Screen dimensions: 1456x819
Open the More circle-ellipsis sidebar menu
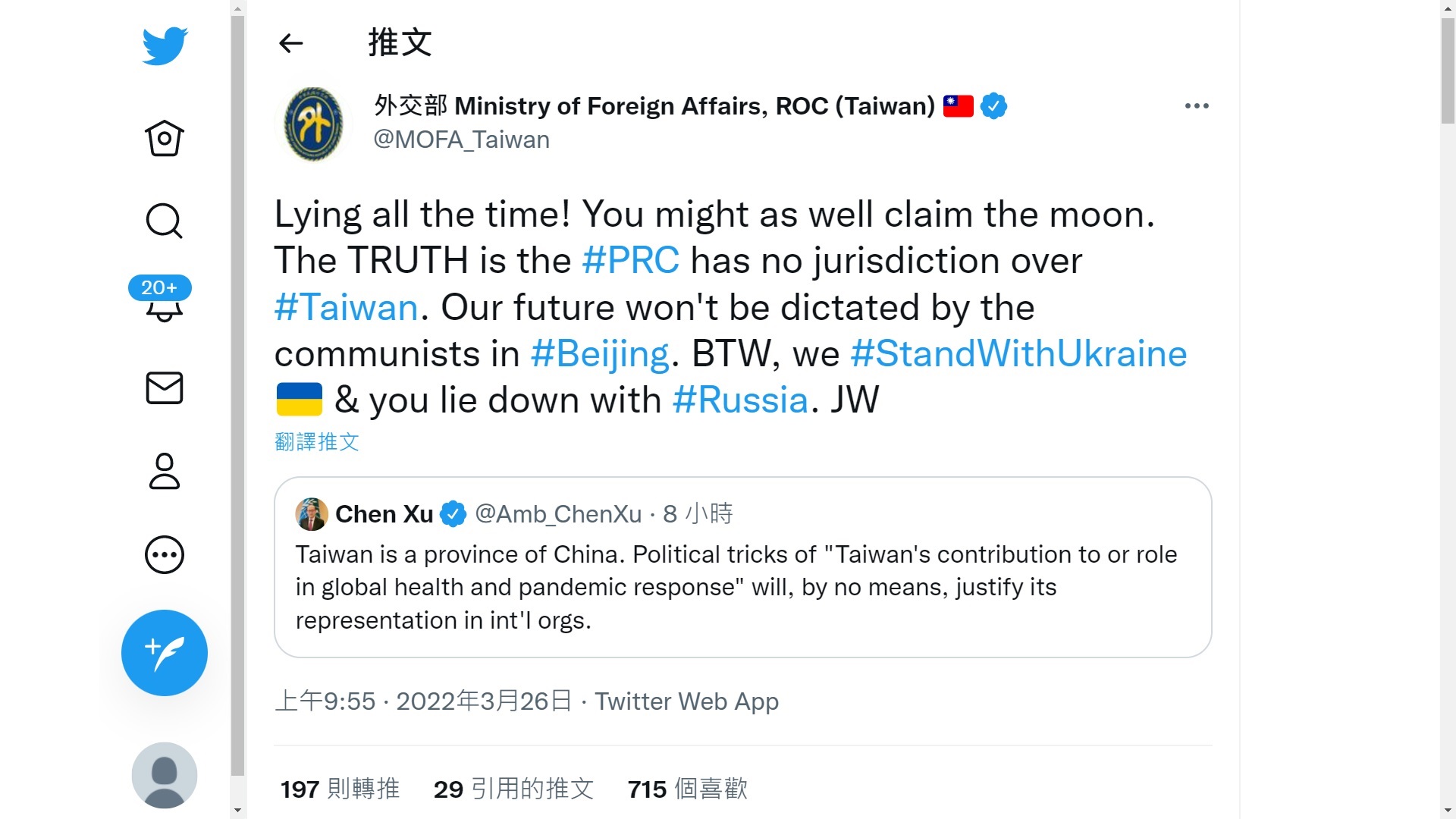tap(164, 555)
